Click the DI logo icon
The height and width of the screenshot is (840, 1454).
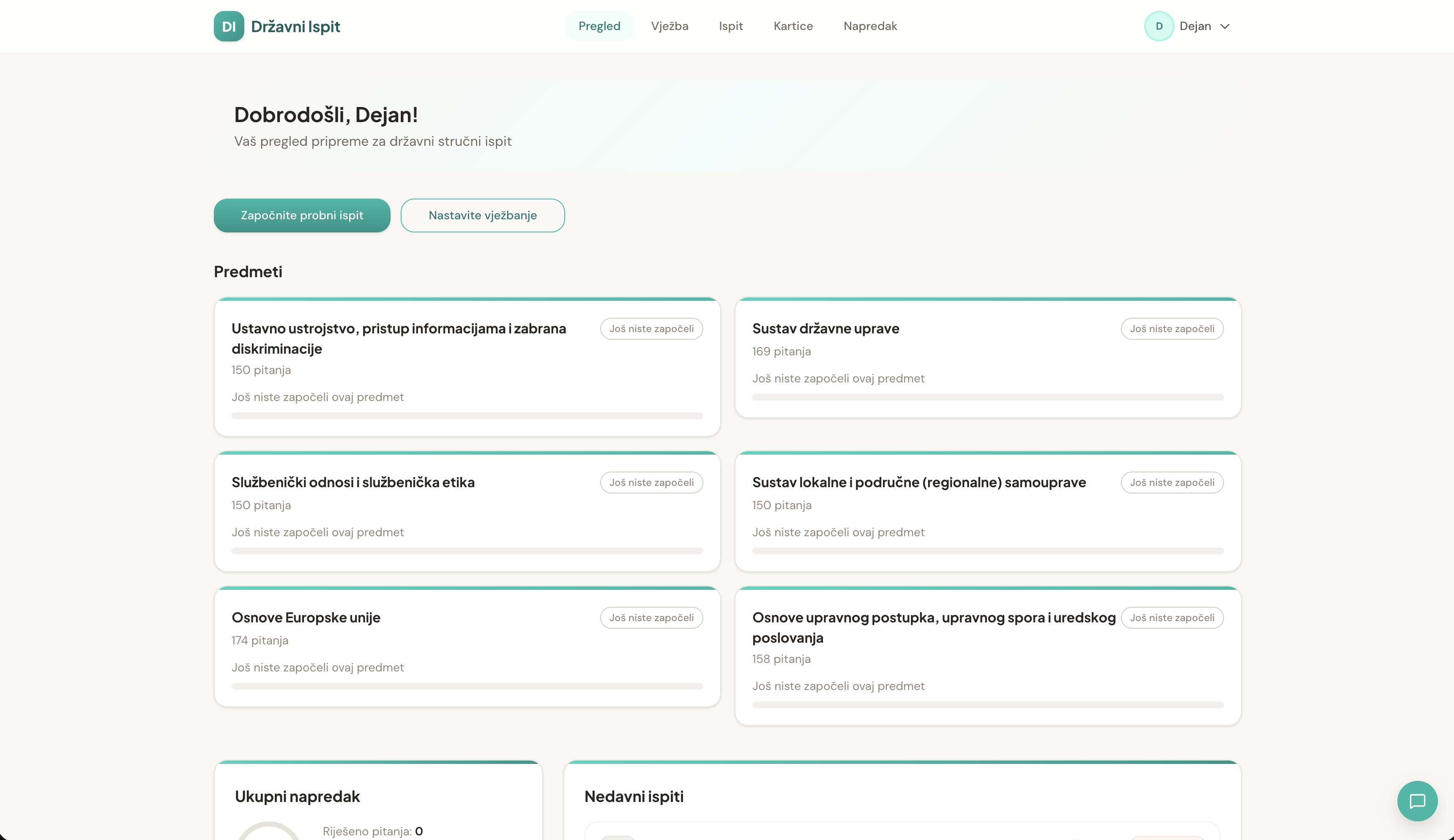pos(229,26)
